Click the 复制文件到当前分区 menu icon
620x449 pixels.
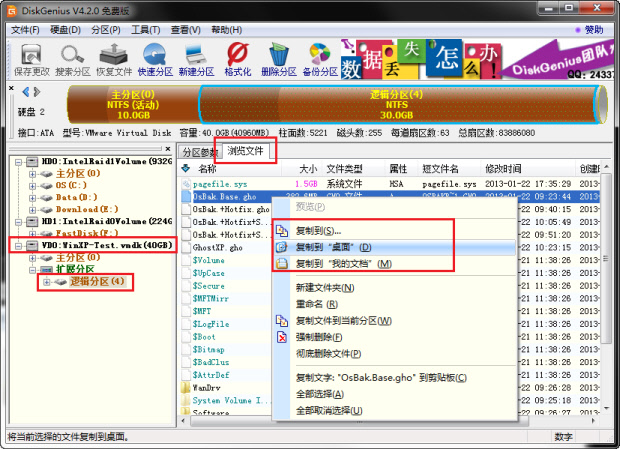[282, 321]
